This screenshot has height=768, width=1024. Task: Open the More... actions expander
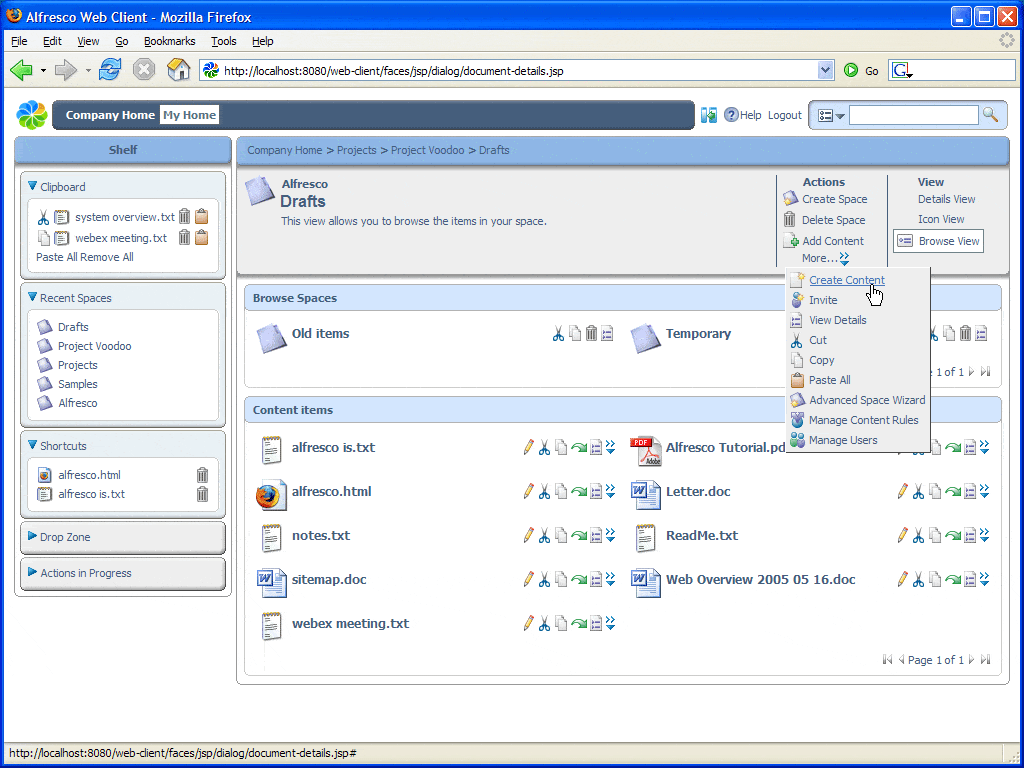(825, 258)
